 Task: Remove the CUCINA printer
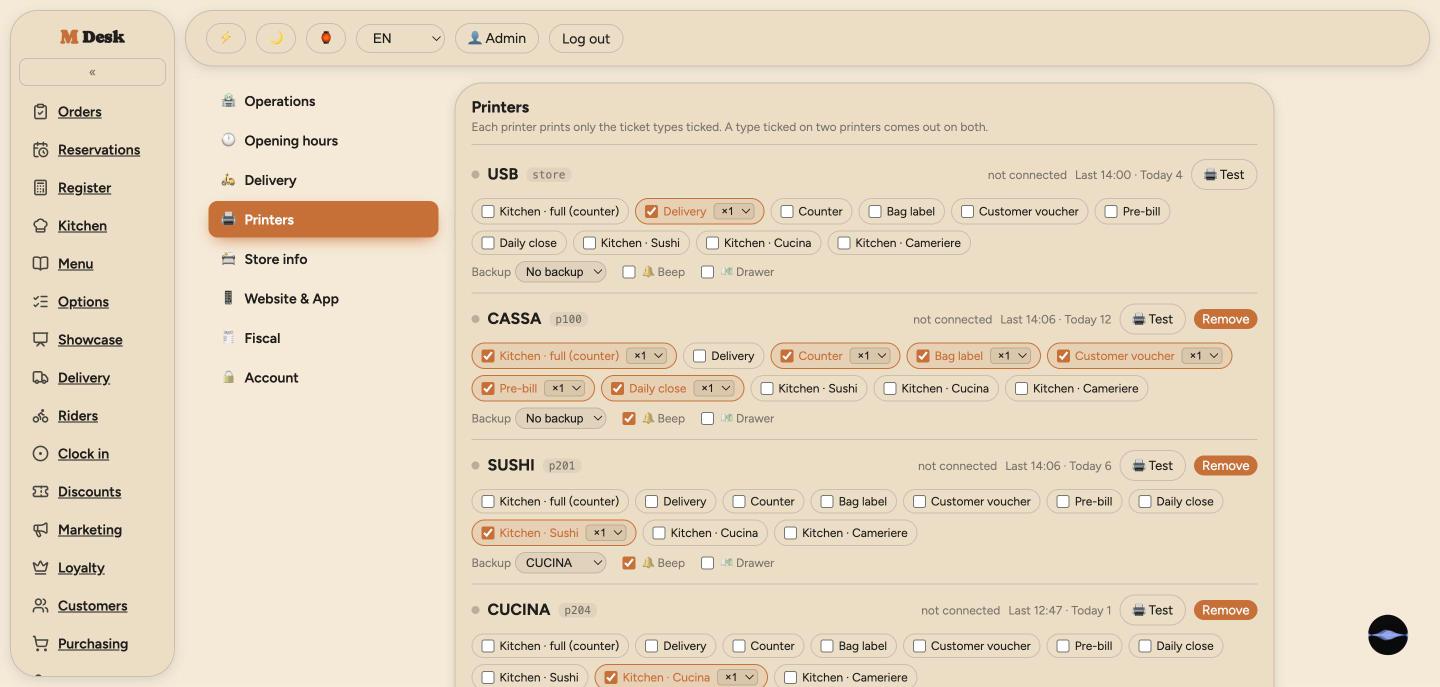click(1225, 610)
